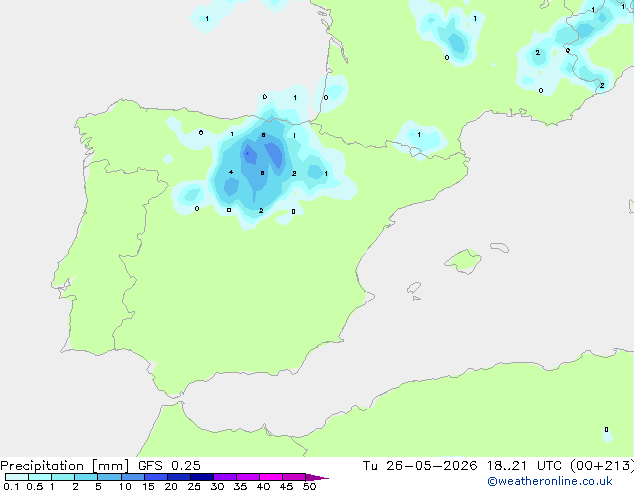Choose the 30 to 35 mm purple swatch
The width and height of the screenshot is (634, 490).
[x=224, y=477]
